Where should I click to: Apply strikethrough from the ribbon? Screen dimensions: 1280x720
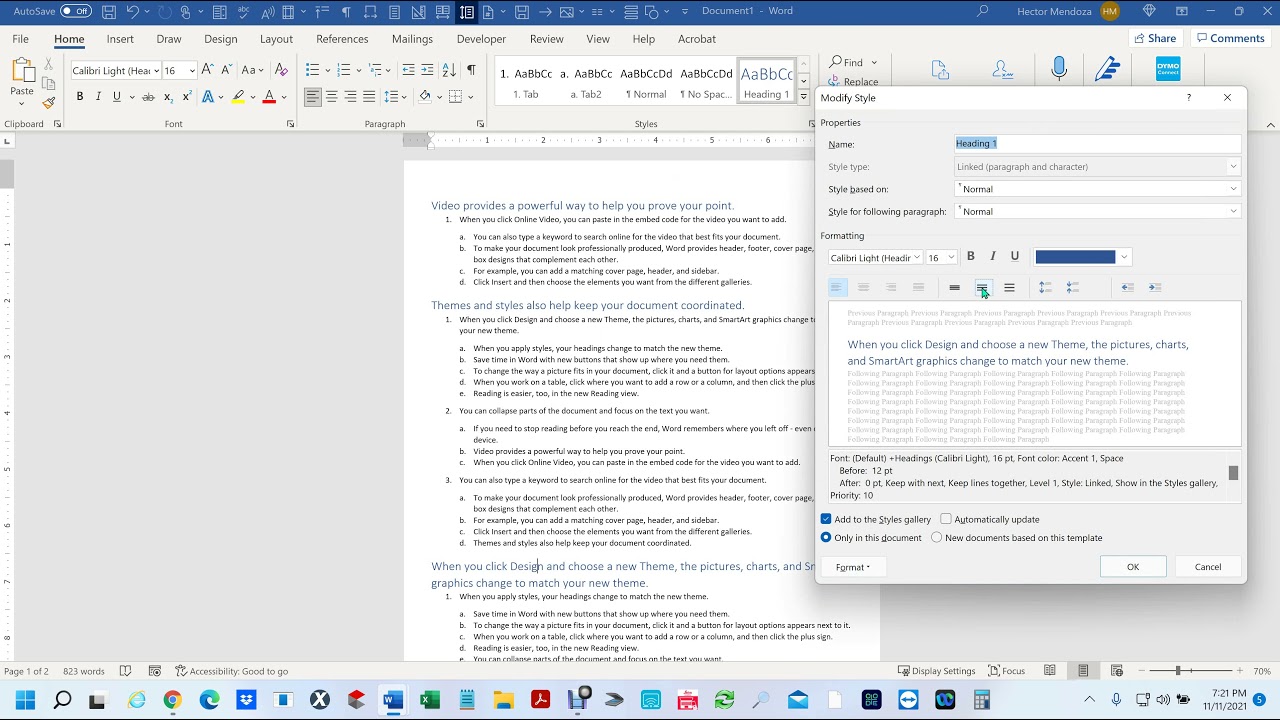148,97
